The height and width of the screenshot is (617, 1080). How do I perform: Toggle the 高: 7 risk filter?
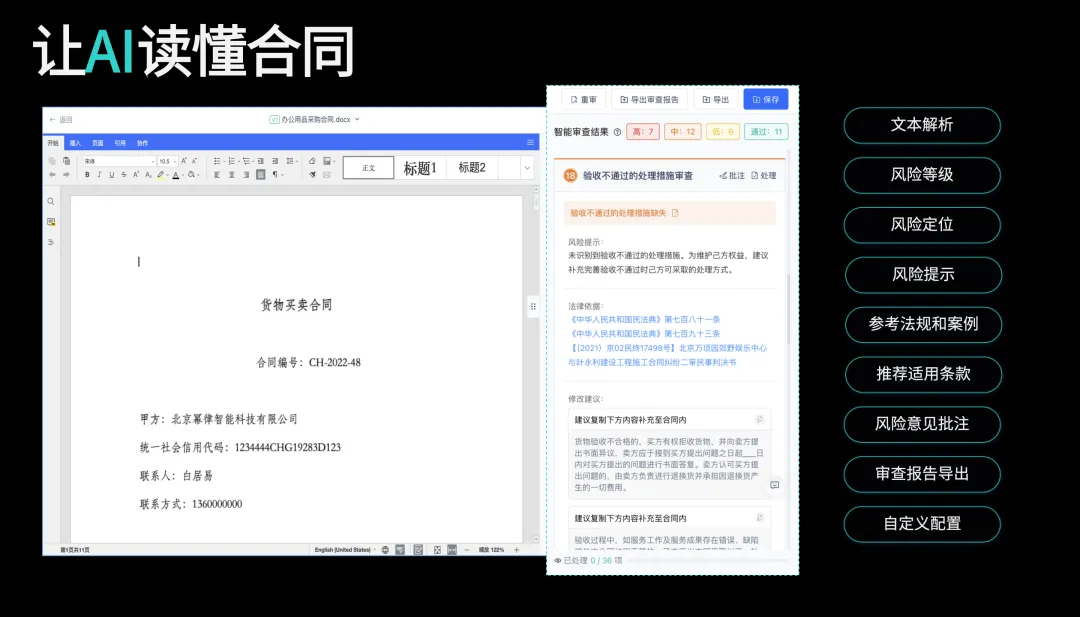pyautogui.click(x=643, y=132)
